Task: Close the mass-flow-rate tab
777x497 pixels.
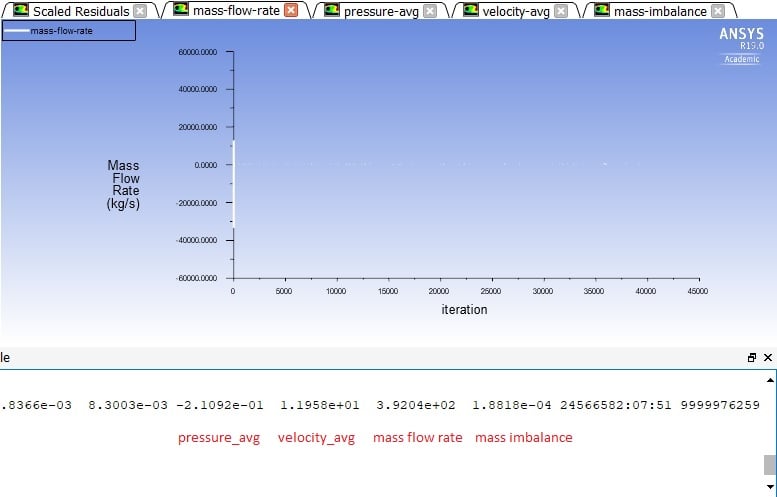Action: pyautogui.click(x=291, y=10)
